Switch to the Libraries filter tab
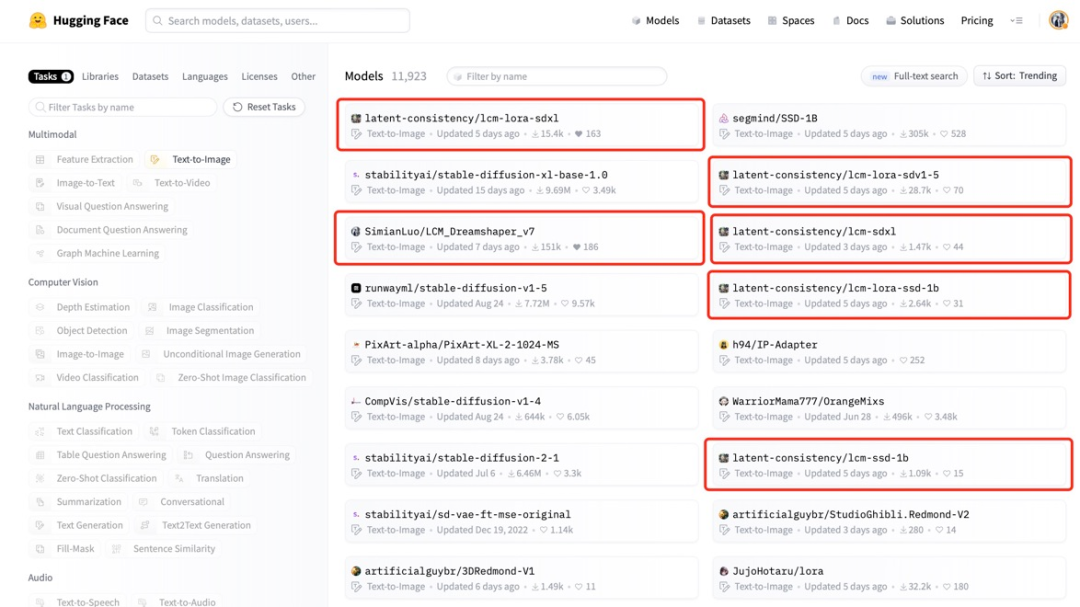1080x607 pixels. tap(100, 76)
